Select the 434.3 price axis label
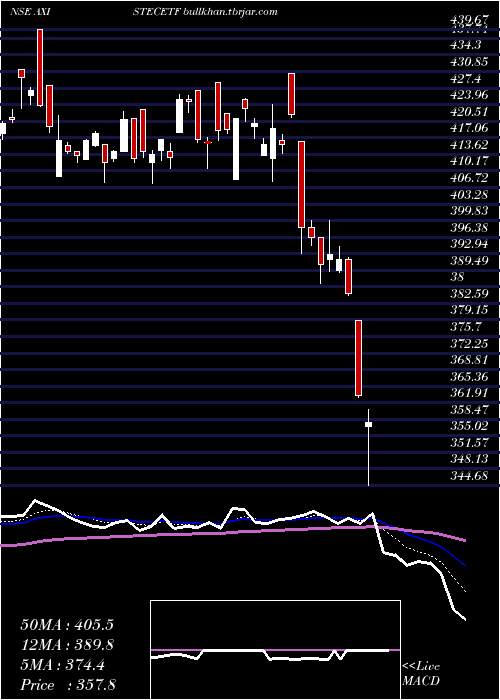This screenshot has width=500, height=700. [x=464, y=46]
